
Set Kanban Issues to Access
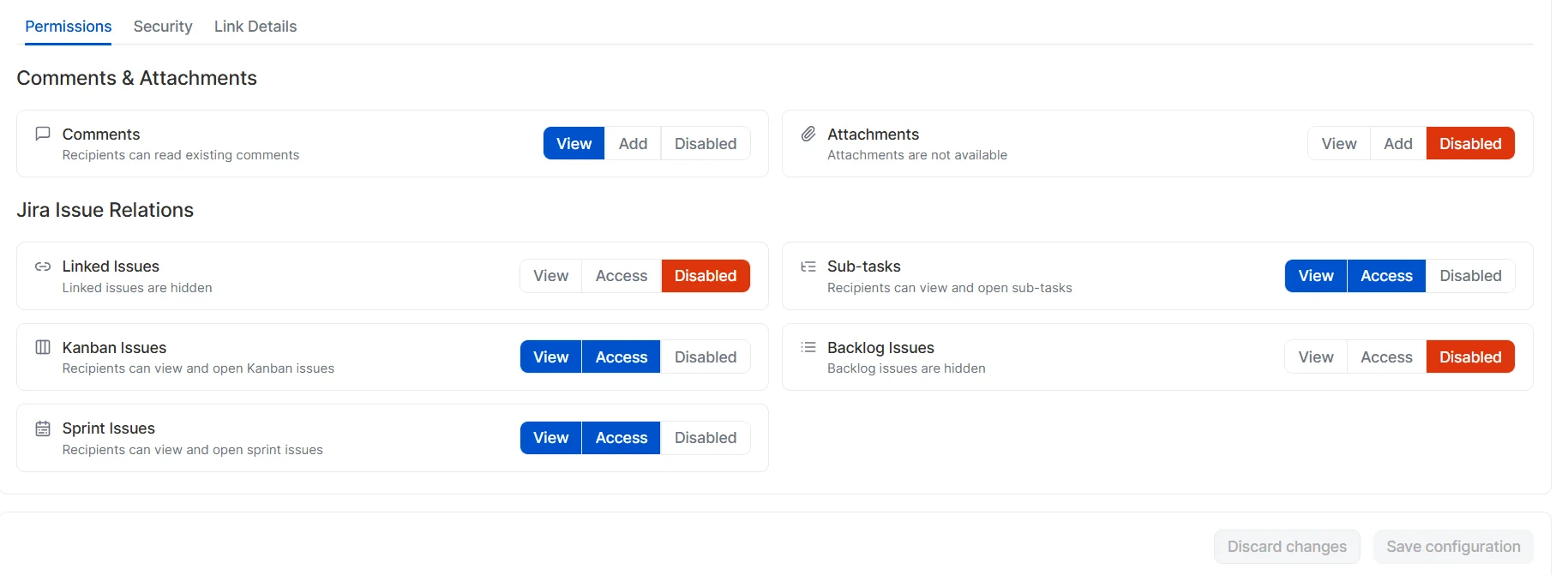[622, 356]
